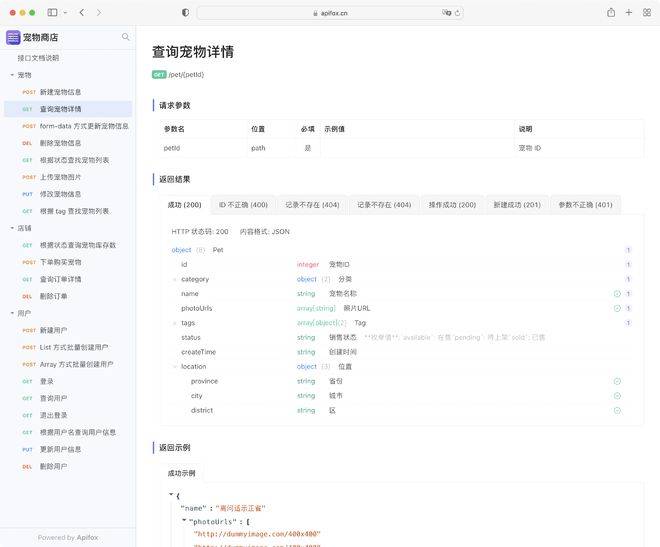The width and height of the screenshot is (660, 547).
Task: Collapse the location object field
Action: [174, 367]
